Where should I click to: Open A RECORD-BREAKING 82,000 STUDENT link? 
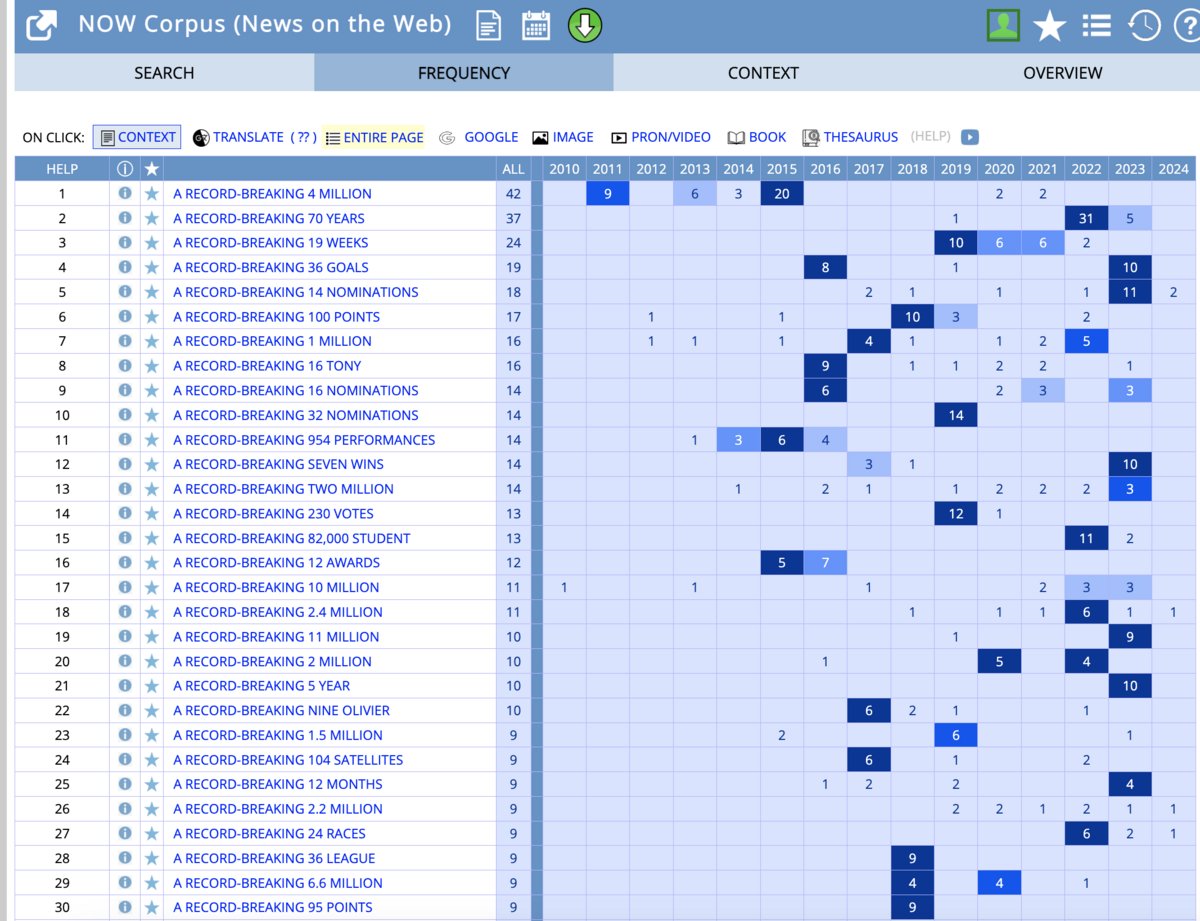(x=292, y=538)
